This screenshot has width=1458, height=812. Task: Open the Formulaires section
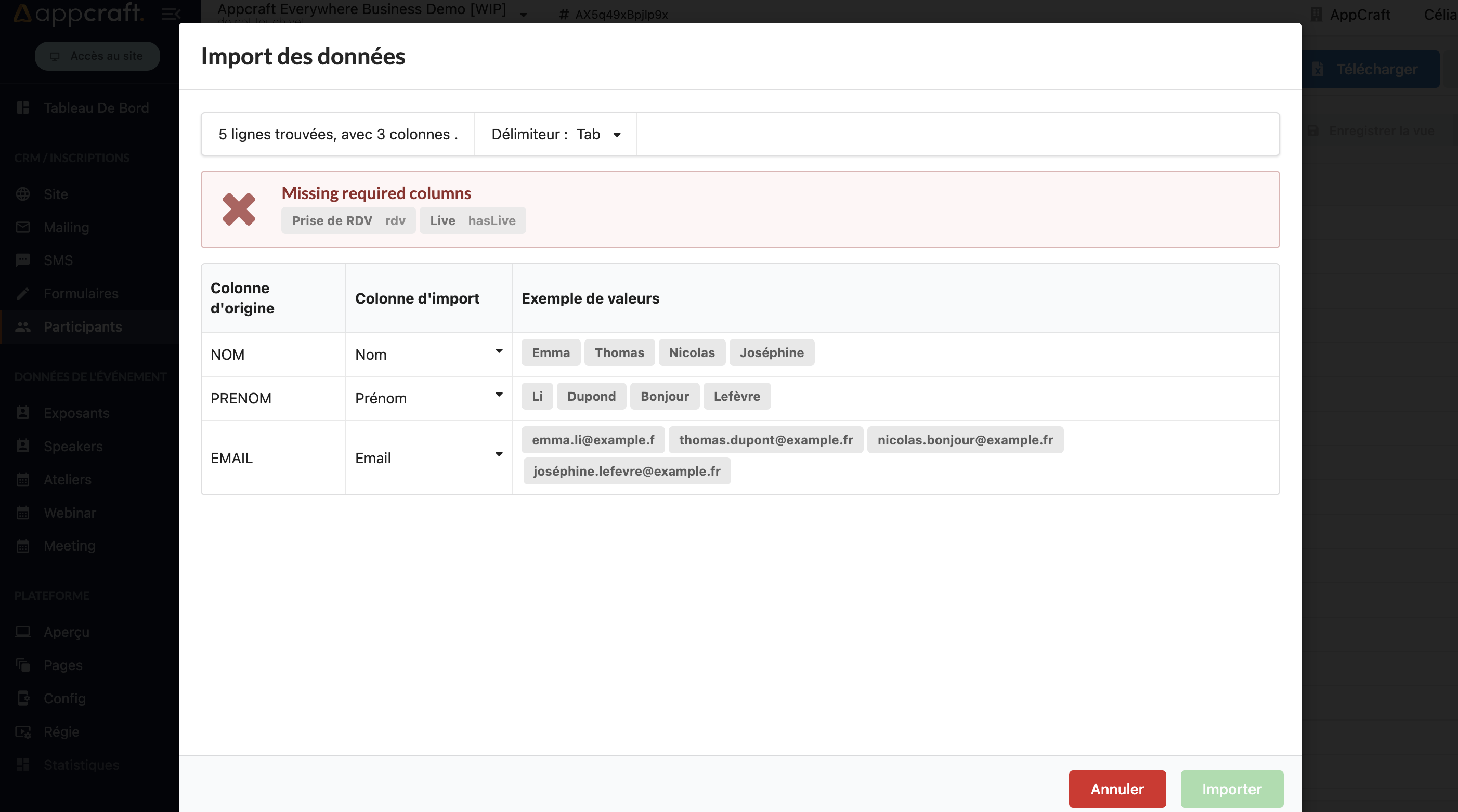click(x=81, y=293)
